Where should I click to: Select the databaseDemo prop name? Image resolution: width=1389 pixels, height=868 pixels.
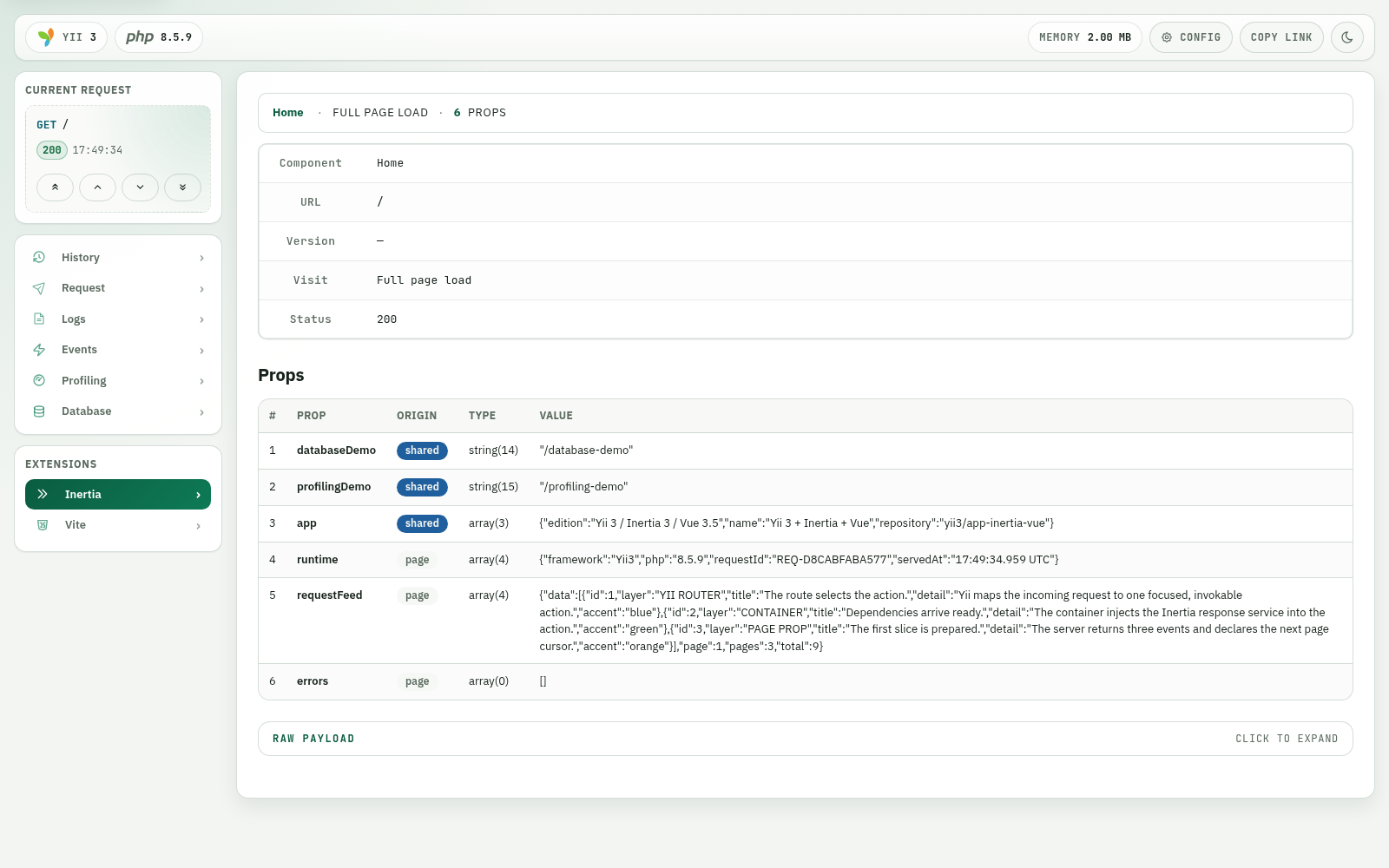coord(336,450)
